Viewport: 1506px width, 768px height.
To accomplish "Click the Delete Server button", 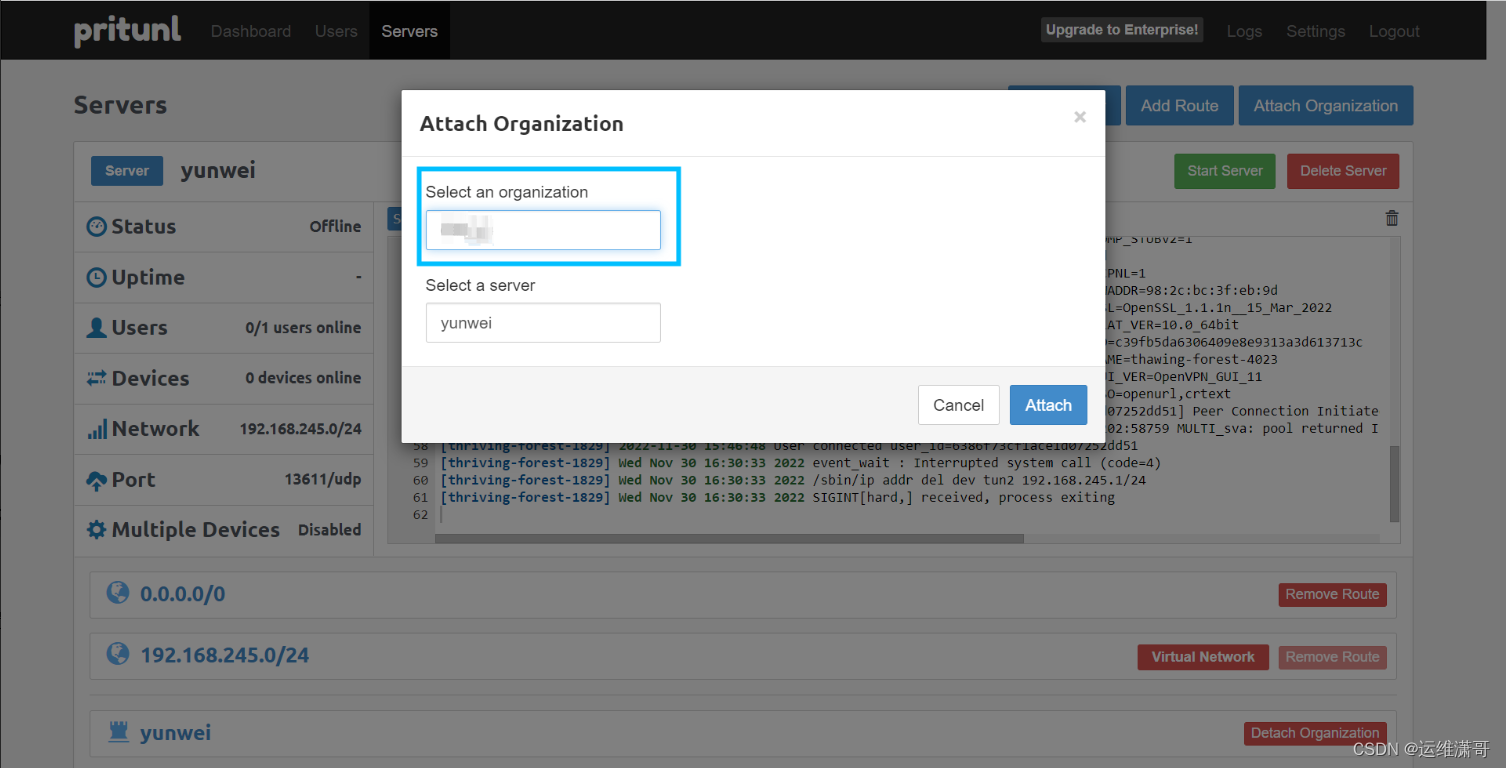I will [1343, 171].
